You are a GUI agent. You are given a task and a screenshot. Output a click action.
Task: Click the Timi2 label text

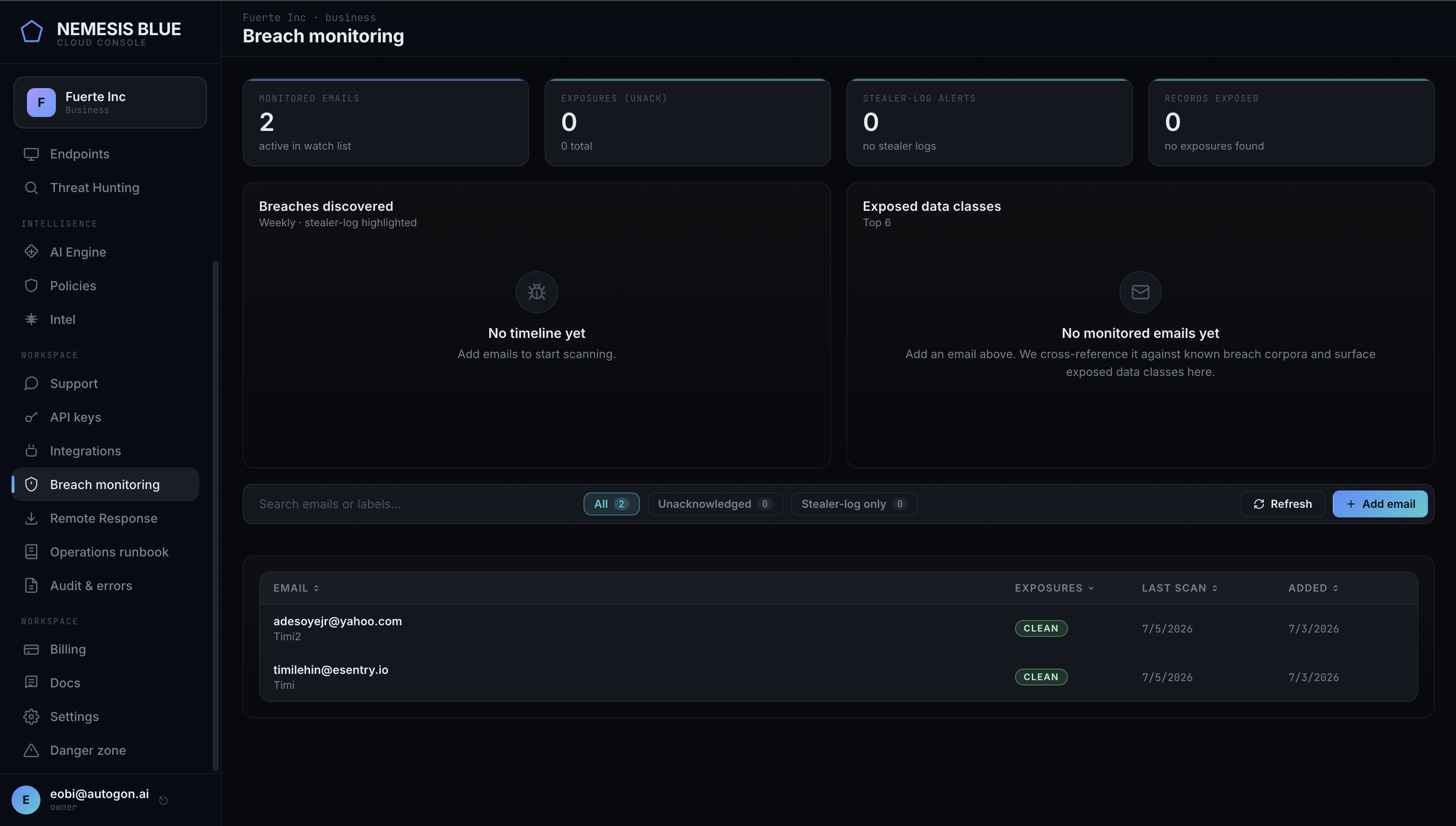[287, 636]
